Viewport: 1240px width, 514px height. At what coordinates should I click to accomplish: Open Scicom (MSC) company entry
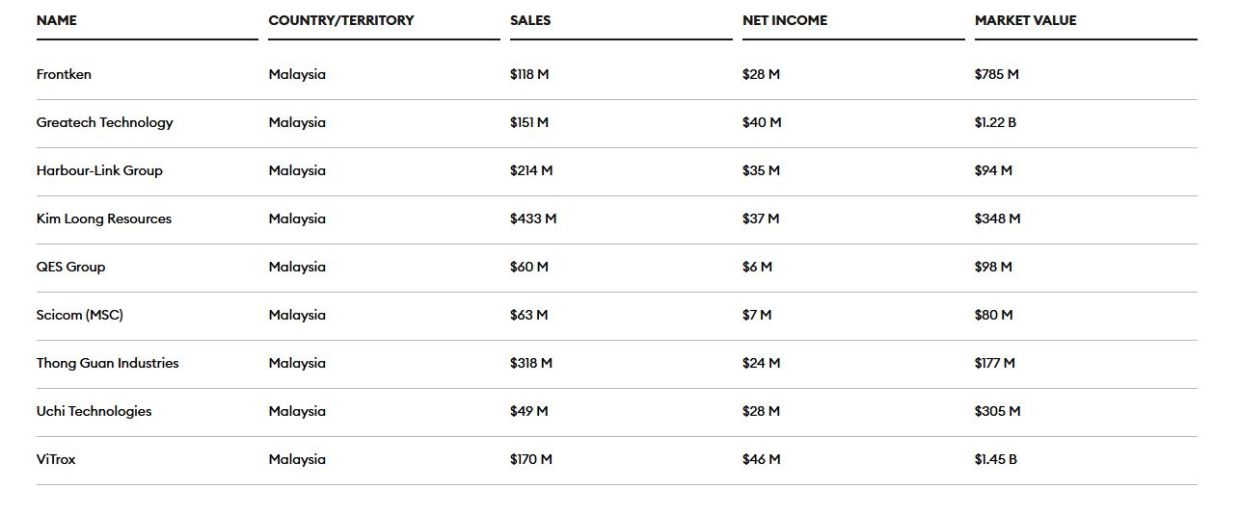click(x=616, y=315)
